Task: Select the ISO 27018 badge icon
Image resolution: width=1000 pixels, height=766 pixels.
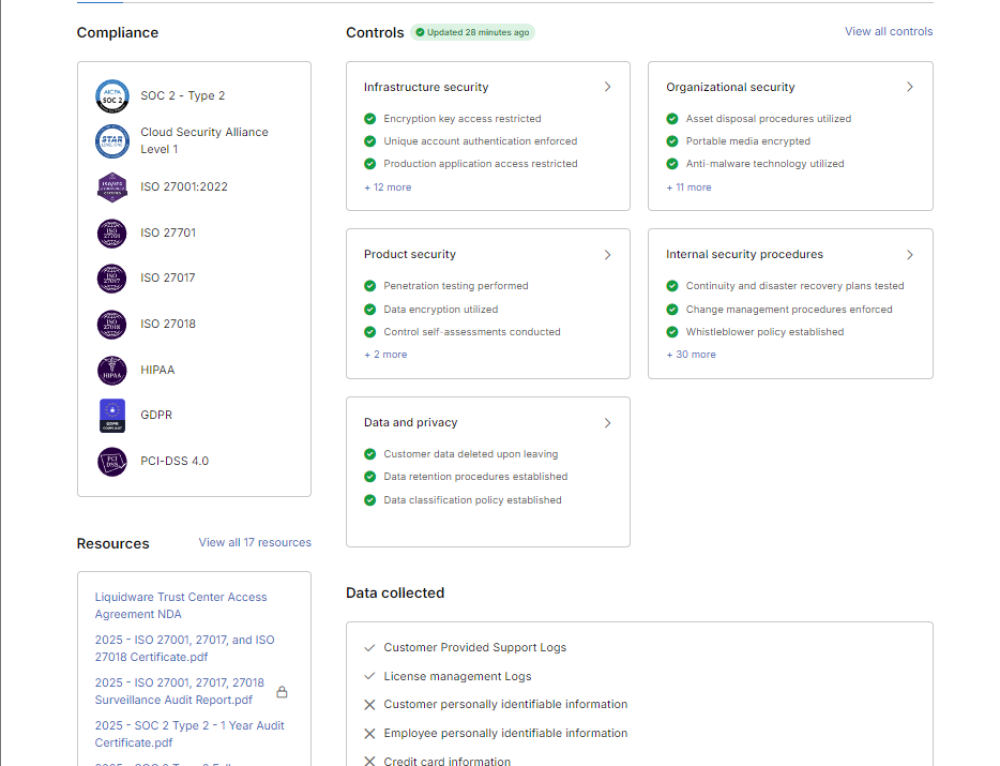Action: 112,324
